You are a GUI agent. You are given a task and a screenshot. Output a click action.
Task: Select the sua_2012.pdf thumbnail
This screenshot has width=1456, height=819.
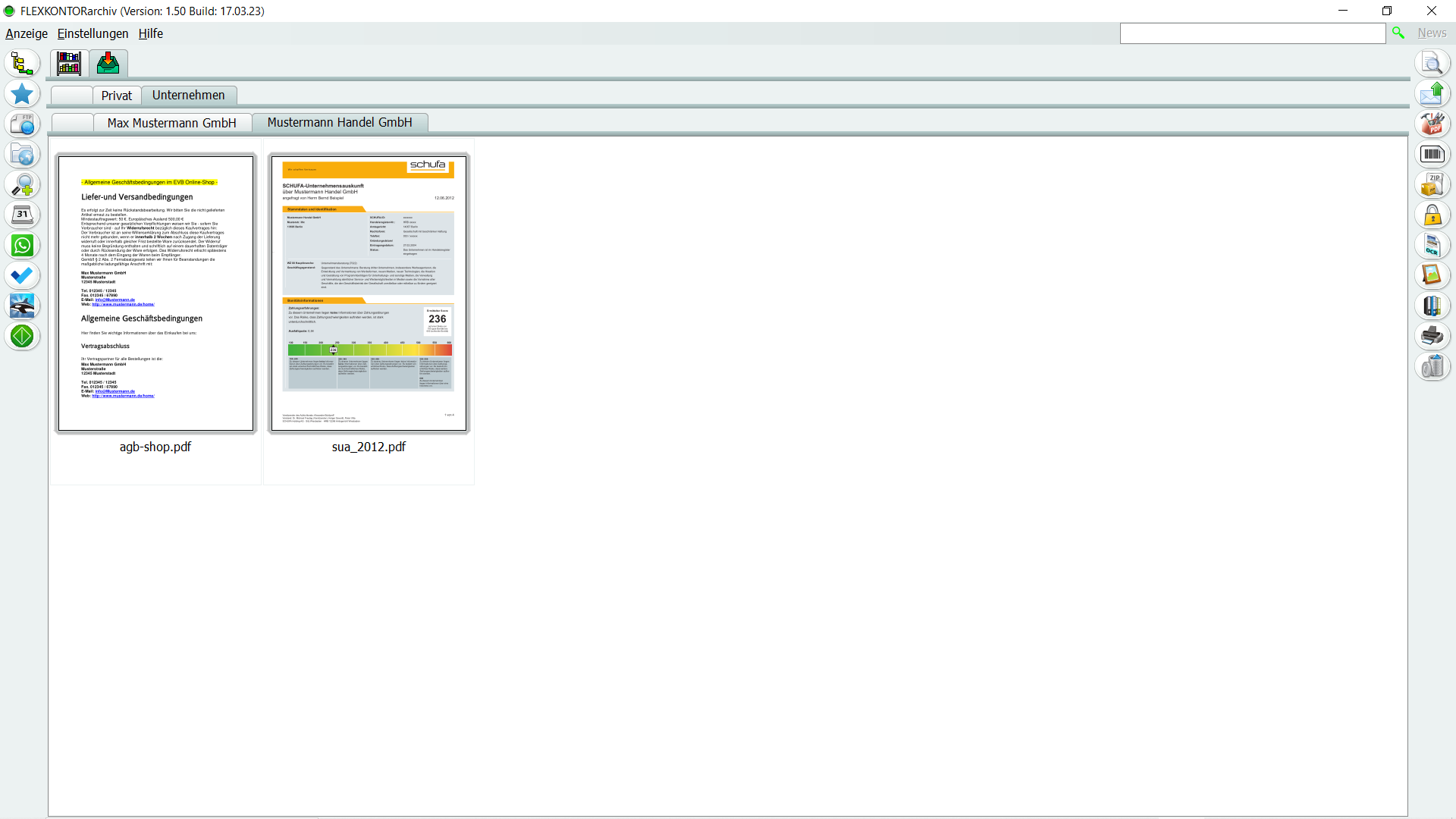[369, 293]
